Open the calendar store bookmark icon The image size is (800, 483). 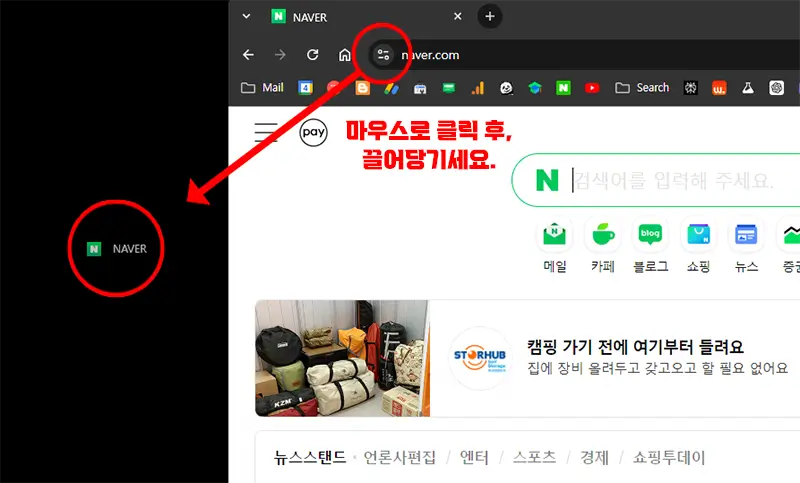(x=420, y=88)
